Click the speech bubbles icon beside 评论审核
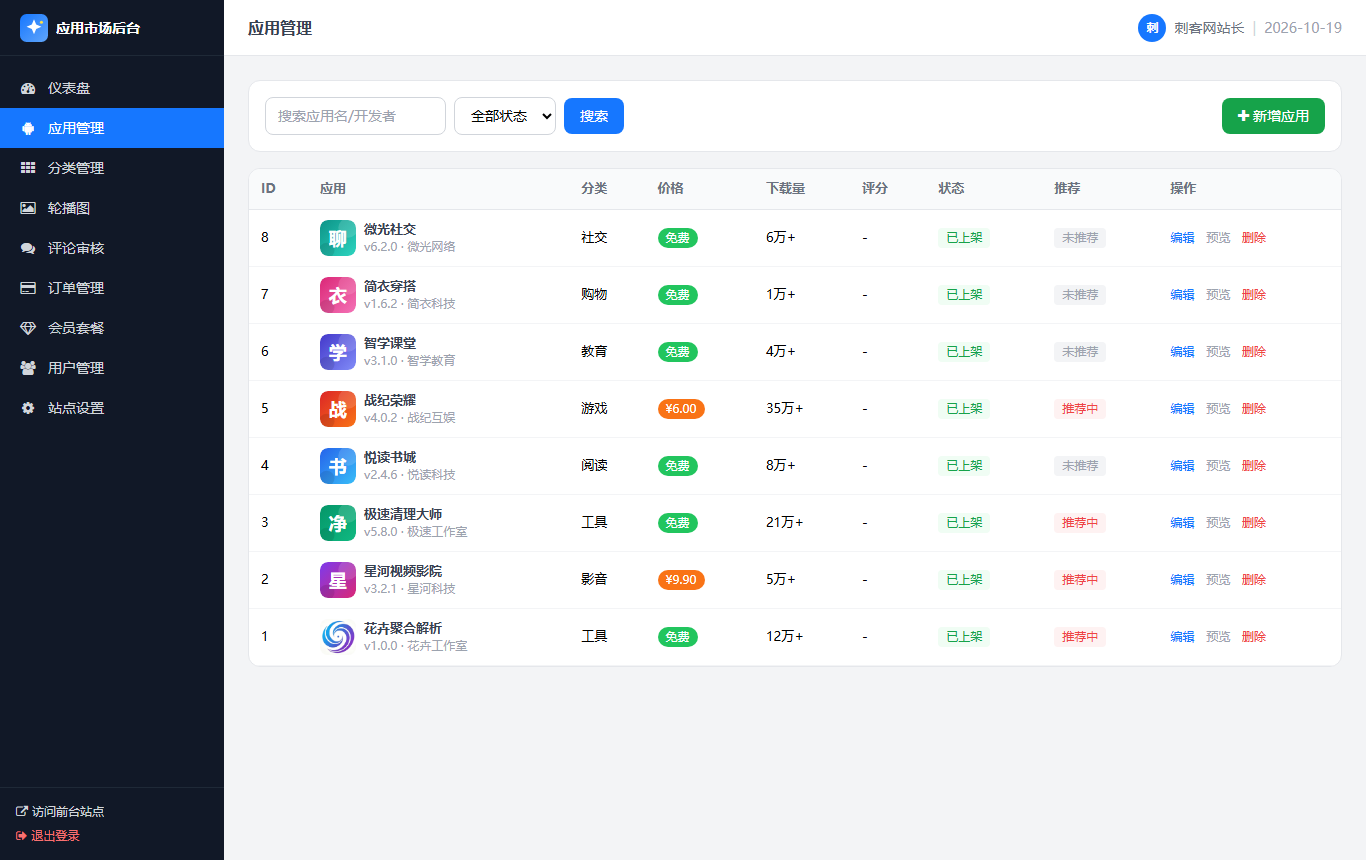Viewport: 1366px width, 860px height. pyautogui.click(x=28, y=248)
